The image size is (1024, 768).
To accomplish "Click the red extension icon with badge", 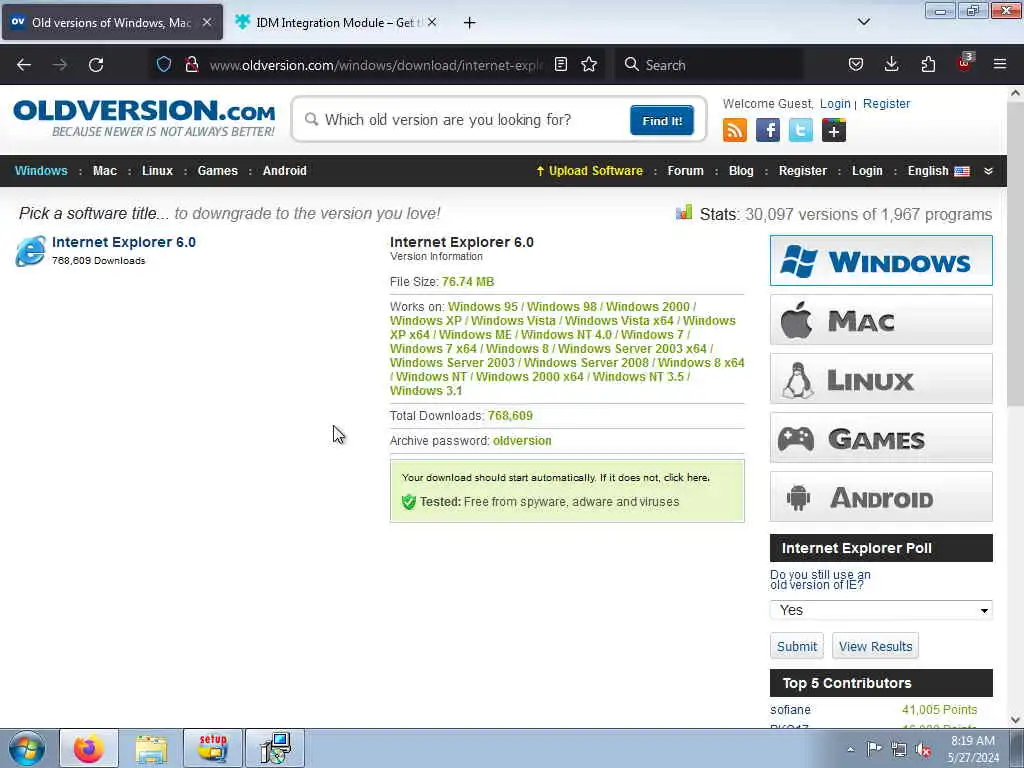I will click(x=965, y=63).
